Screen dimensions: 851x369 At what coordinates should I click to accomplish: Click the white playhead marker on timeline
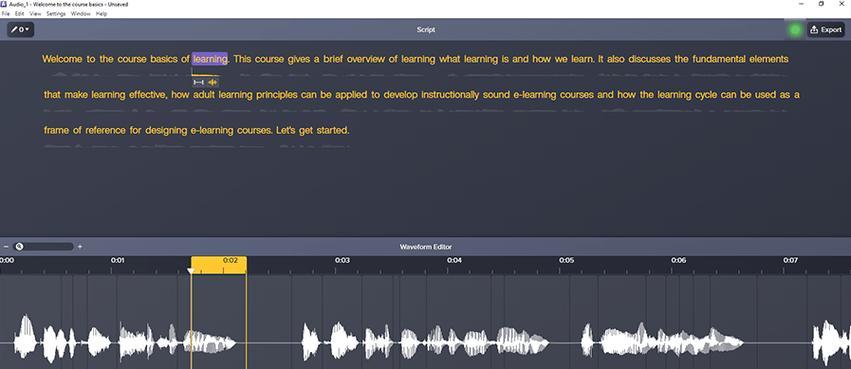point(190,270)
